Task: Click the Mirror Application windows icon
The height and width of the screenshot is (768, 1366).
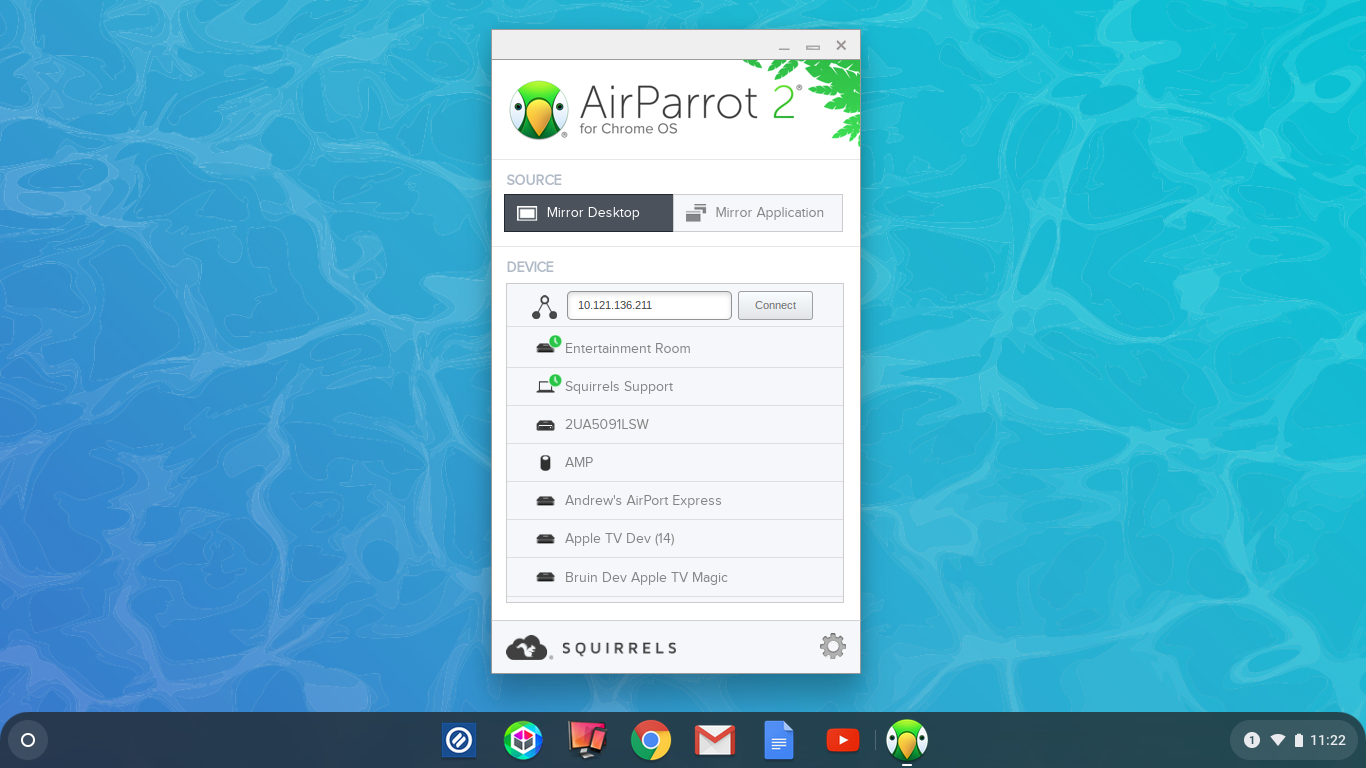Action: tap(696, 213)
